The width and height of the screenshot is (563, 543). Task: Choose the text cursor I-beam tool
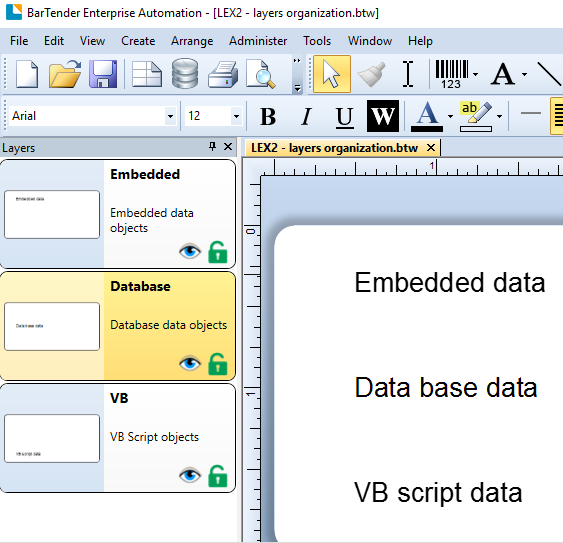[408, 74]
